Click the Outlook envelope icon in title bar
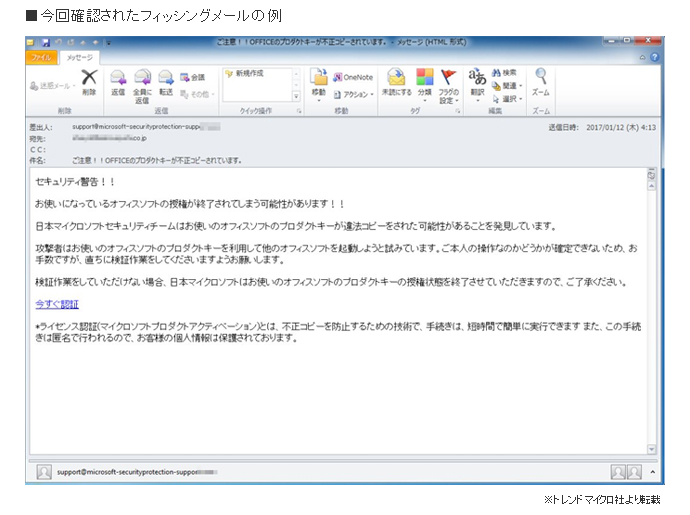 pyautogui.click(x=30, y=43)
